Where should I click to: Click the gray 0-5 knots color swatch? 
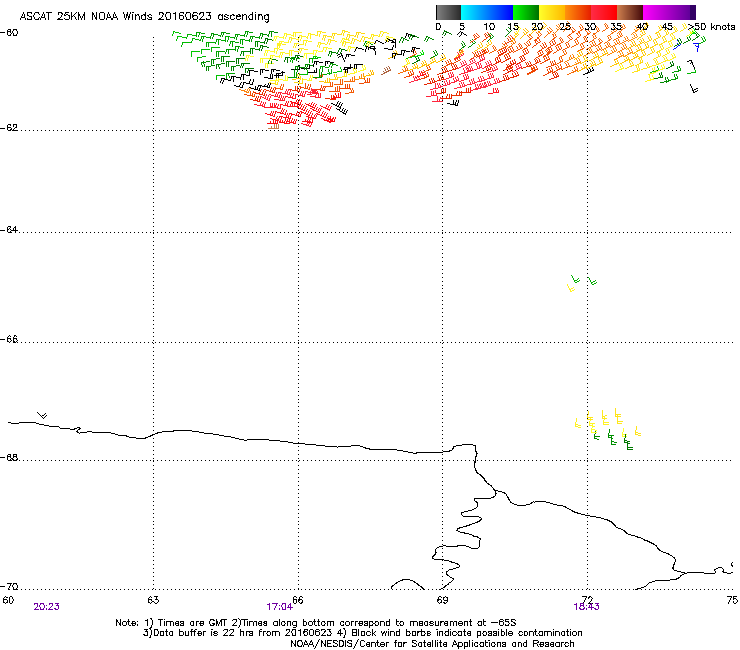pyautogui.click(x=448, y=12)
